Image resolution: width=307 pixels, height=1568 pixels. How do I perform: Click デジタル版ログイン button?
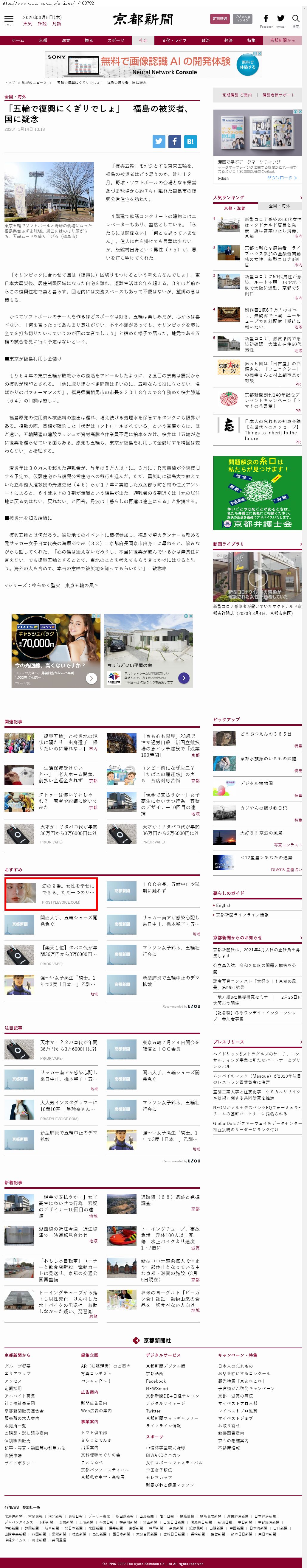click(242, 19)
